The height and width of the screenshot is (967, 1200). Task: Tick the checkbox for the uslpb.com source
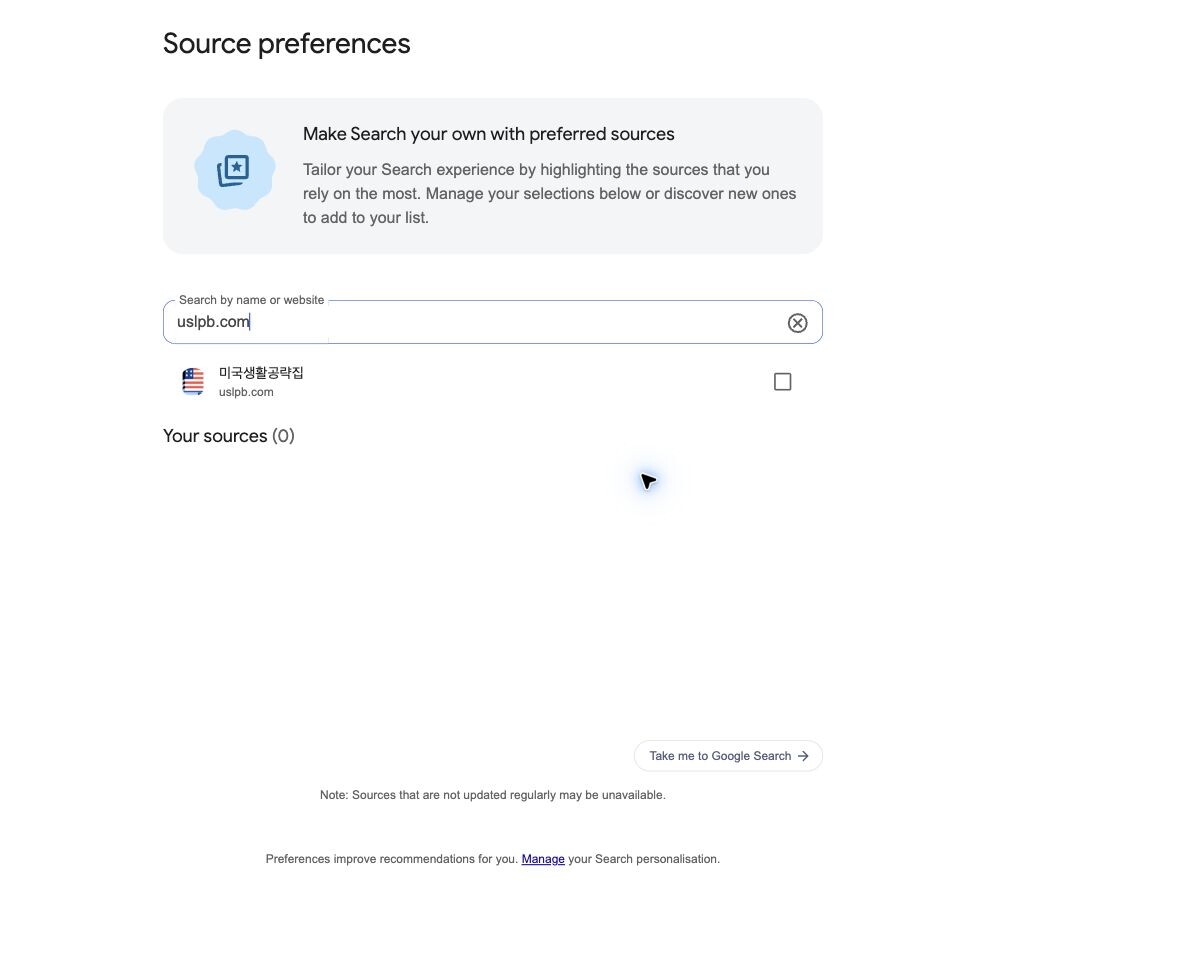pyautogui.click(x=783, y=382)
